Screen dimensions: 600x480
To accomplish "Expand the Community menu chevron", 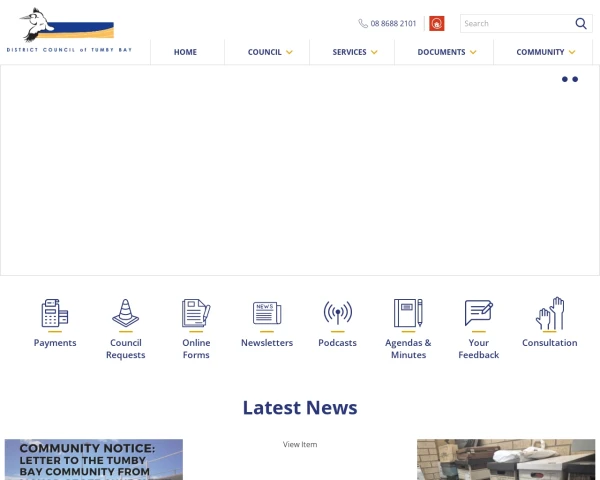I will pos(572,52).
